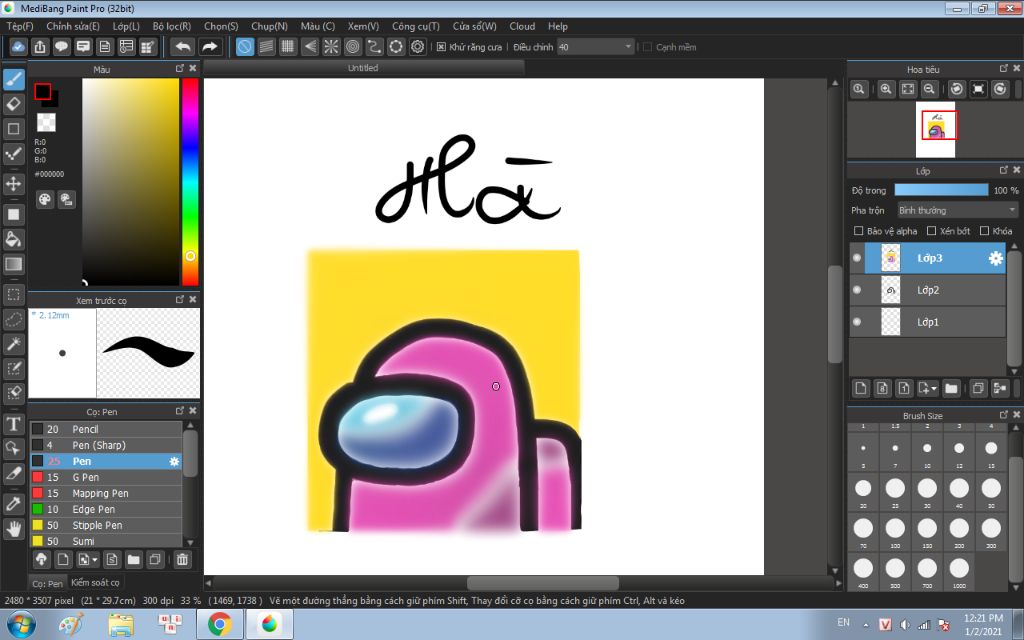Zoom out on navigator panel
Image resolution: width=1024 pixels, height=640 pixels.
coord(929,89)
